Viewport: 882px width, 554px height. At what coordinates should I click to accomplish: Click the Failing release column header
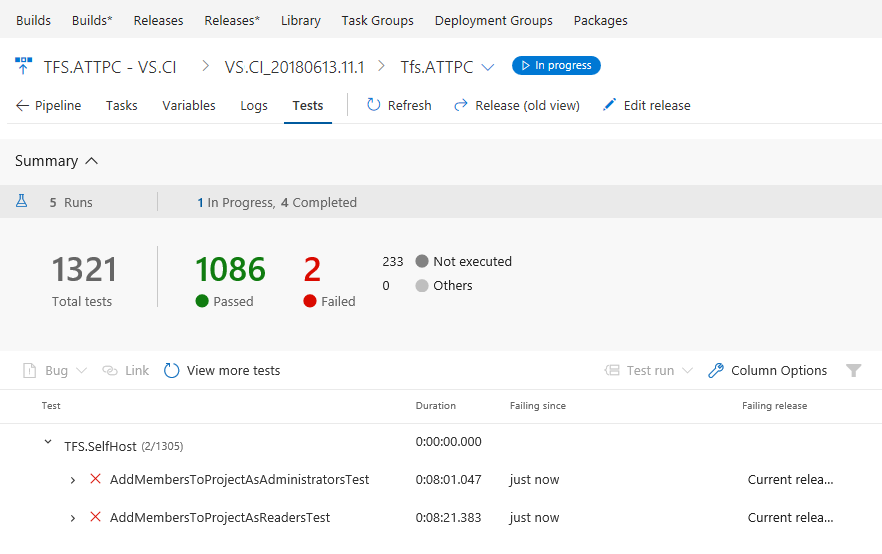[x=774, y=406]
